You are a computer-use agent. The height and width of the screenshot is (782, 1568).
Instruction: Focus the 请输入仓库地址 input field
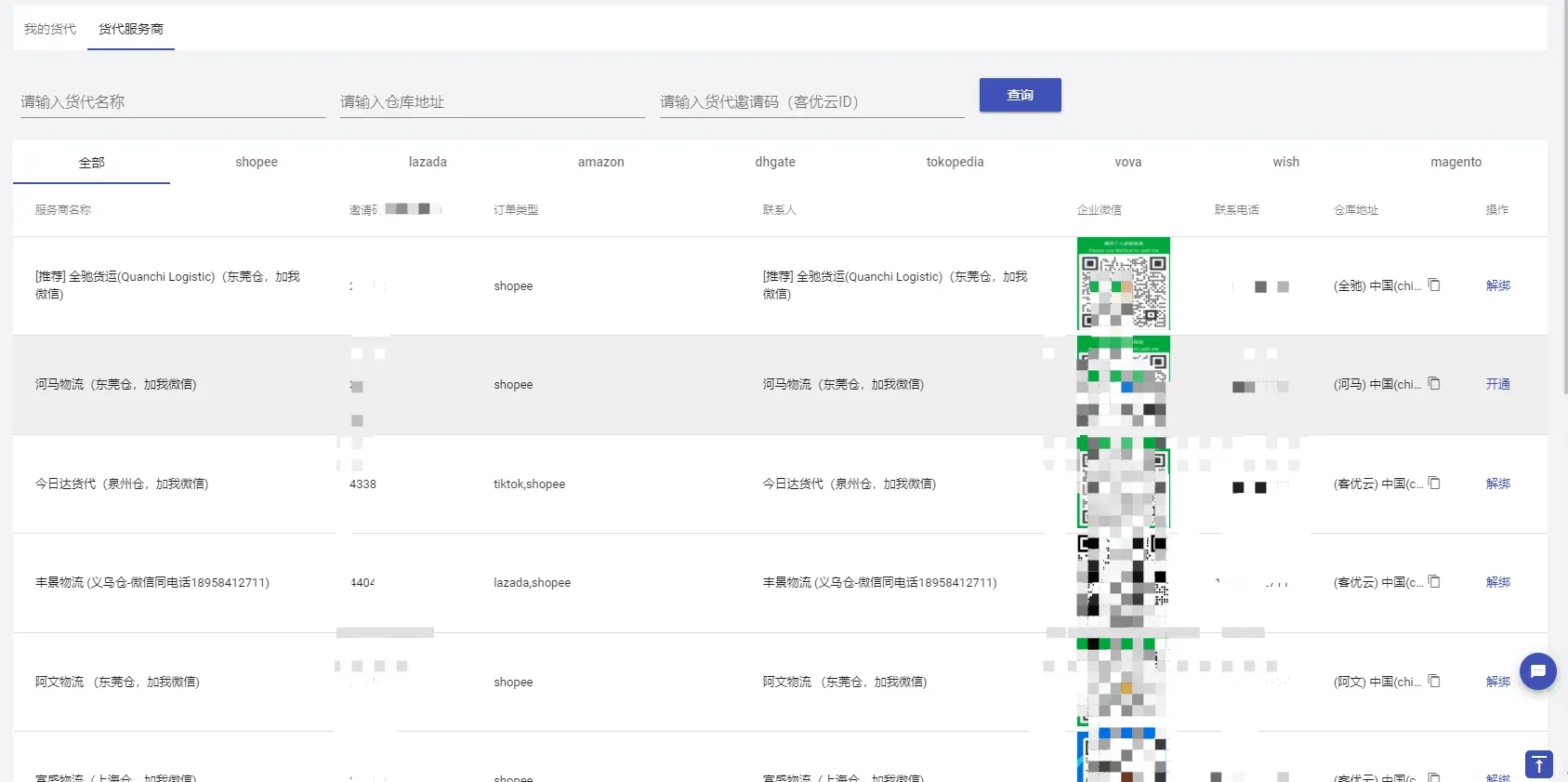point(493,101)
